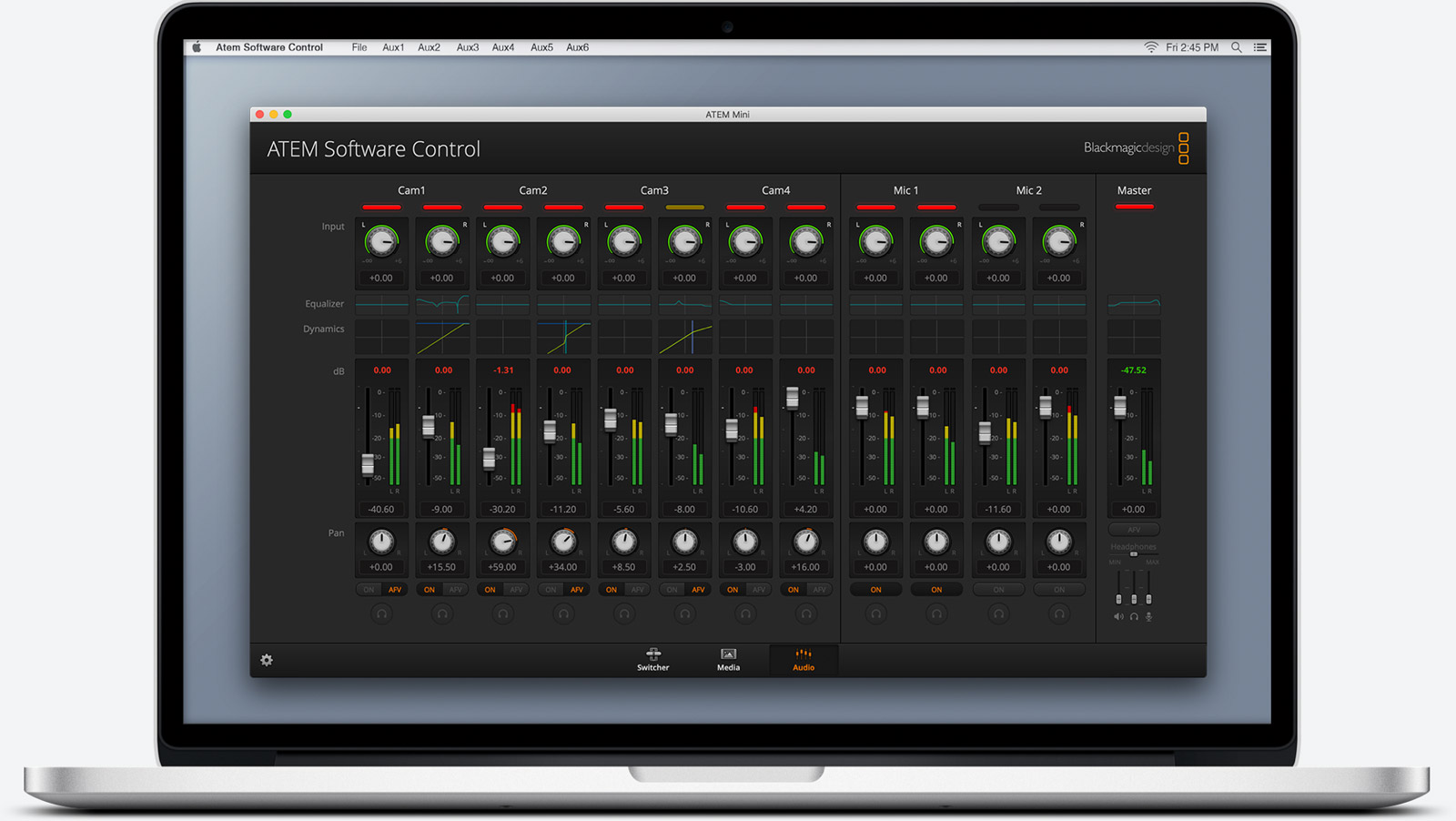The width and height of the screenshot is (1456, 821).
Task: Solo Cam1 left channel with headphone icon
Action: (x=381, y=614)
